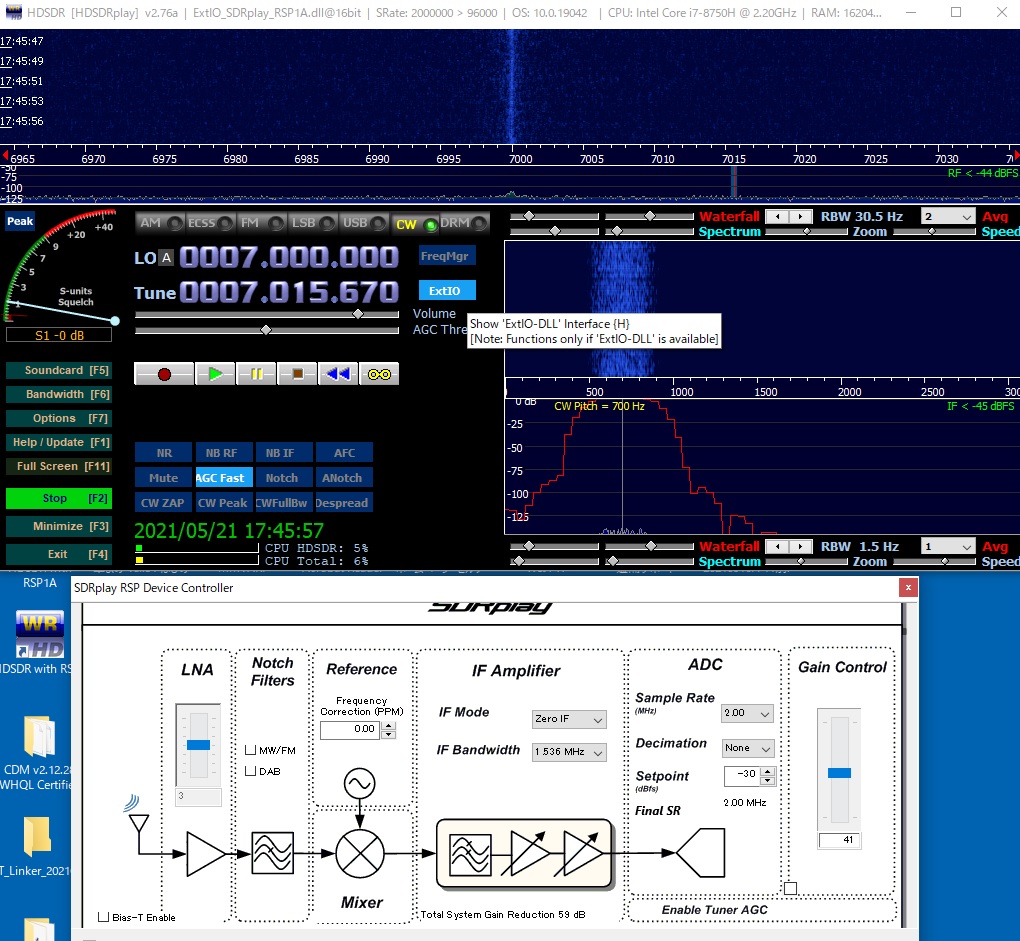Click the green play button
Screen dimensions: 1020x941
(x=215, y=374)
